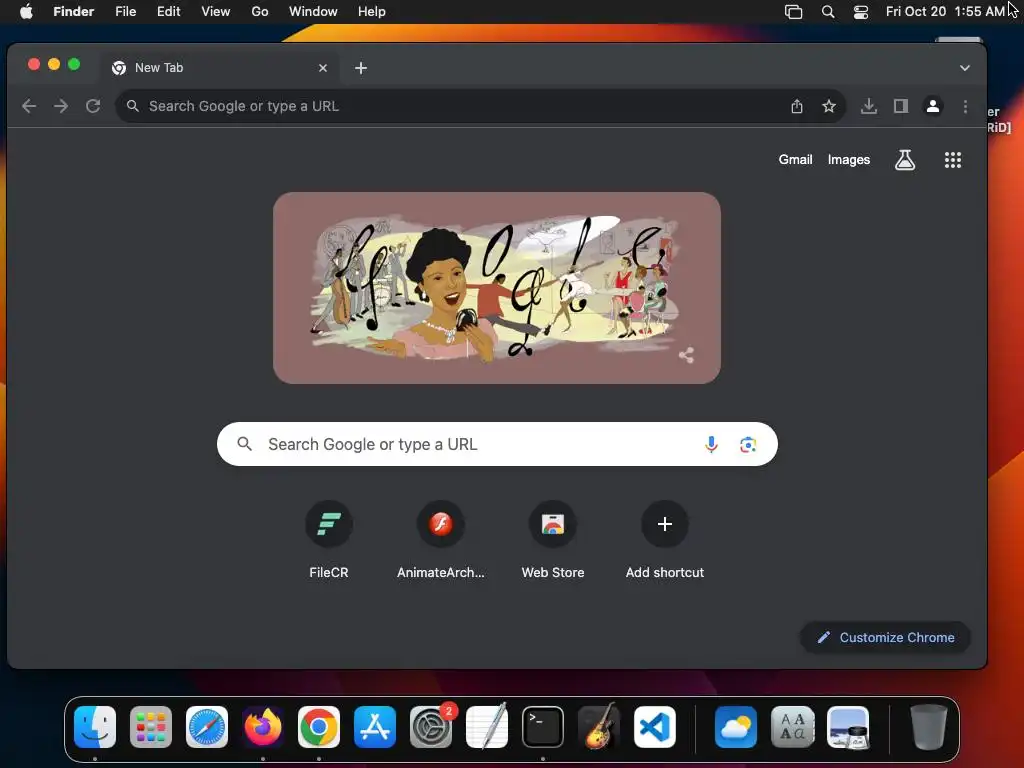The height and width of the screenshot is (768, 1024).
Task: Launch Safari from the Dock
Action: pos(207,727)
